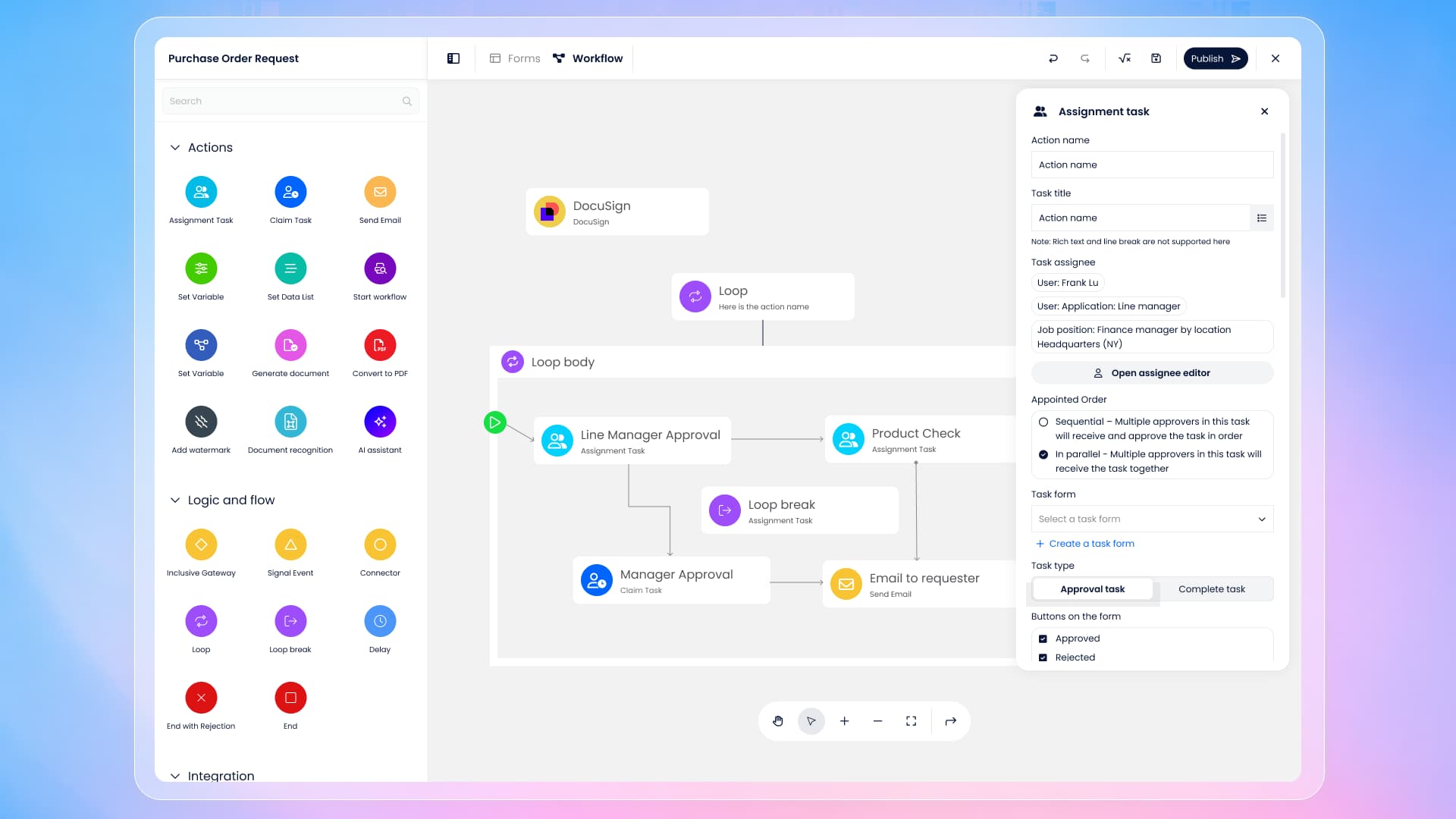Viewport: 1456px width, 819px height.
Task: Click the fit-to-screen icon in canvas toolbar
Action: (911, 721)
